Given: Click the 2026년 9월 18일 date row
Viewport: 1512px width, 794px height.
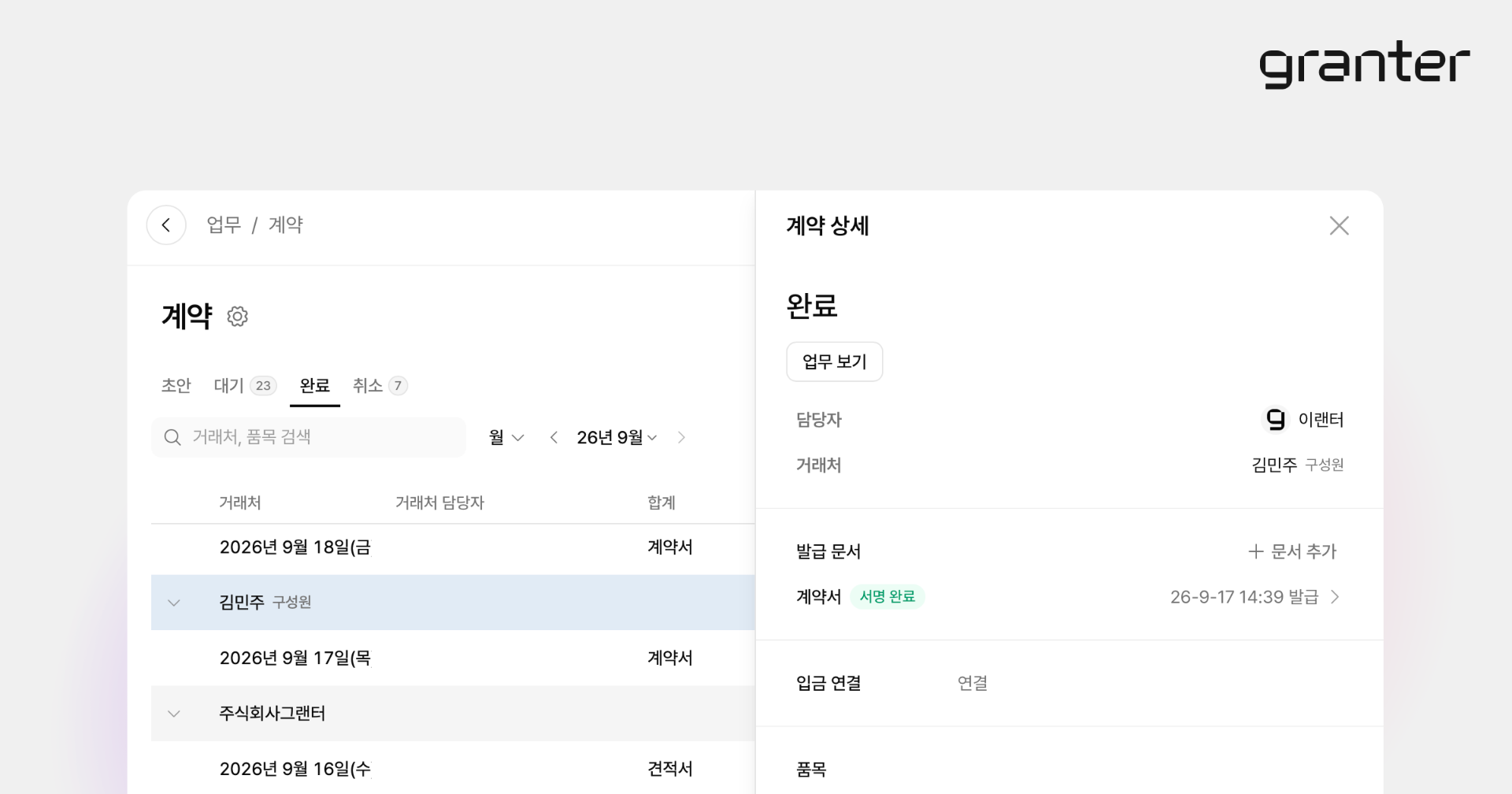Looking at the screenshot, I should point(295,547).
